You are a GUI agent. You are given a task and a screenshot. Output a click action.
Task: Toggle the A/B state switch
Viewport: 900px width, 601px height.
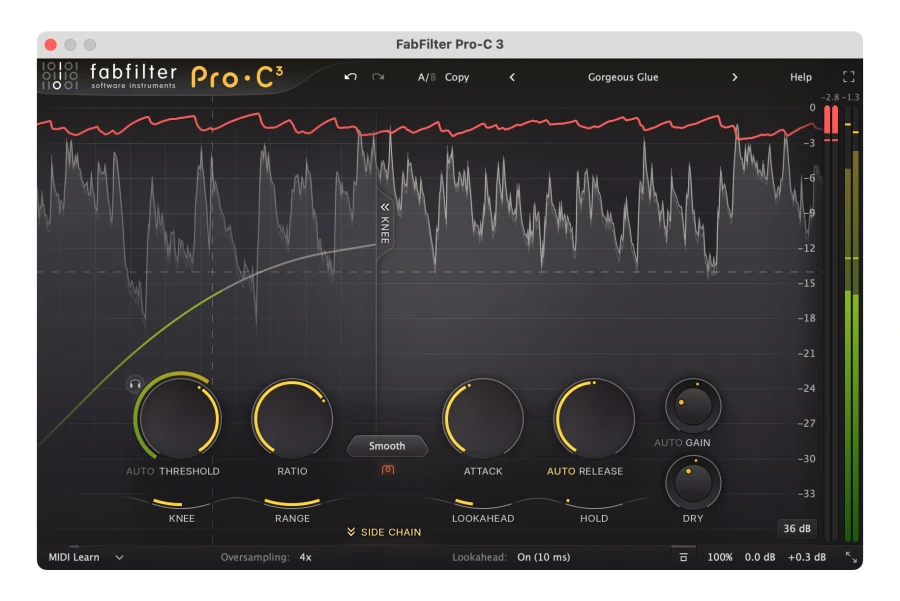426,77
